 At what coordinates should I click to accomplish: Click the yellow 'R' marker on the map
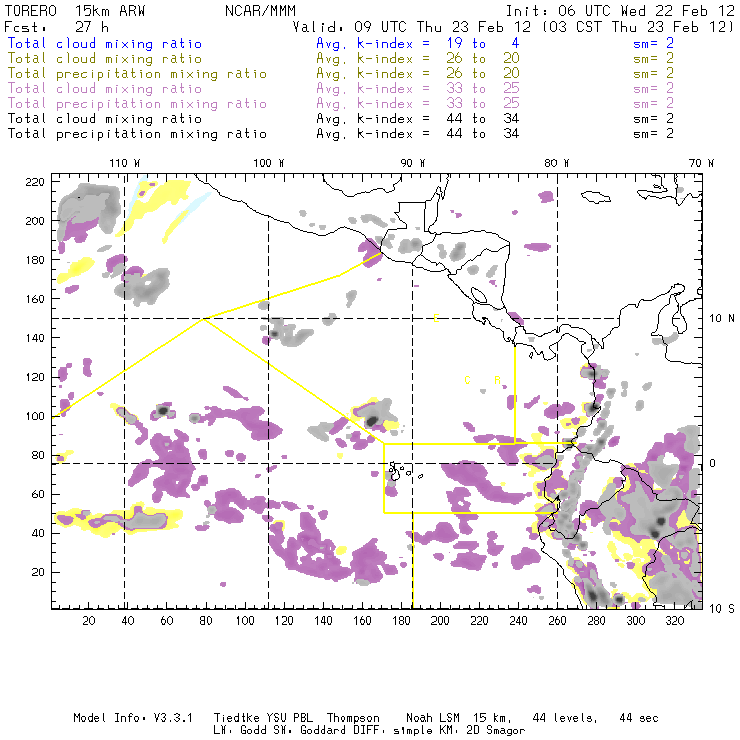(497, 380)
